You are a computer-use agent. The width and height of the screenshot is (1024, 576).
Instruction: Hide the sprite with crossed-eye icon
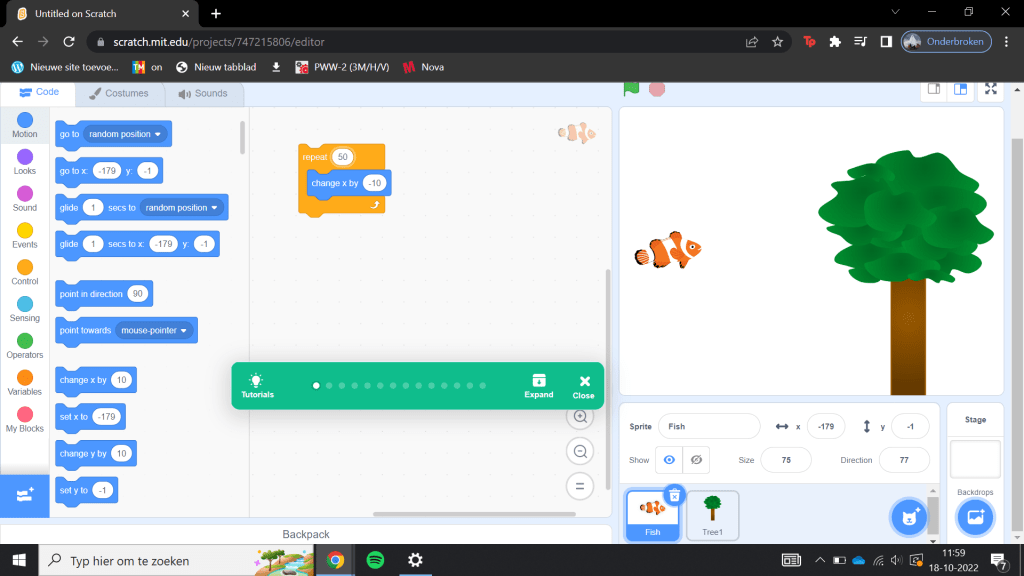click(696, 460)
